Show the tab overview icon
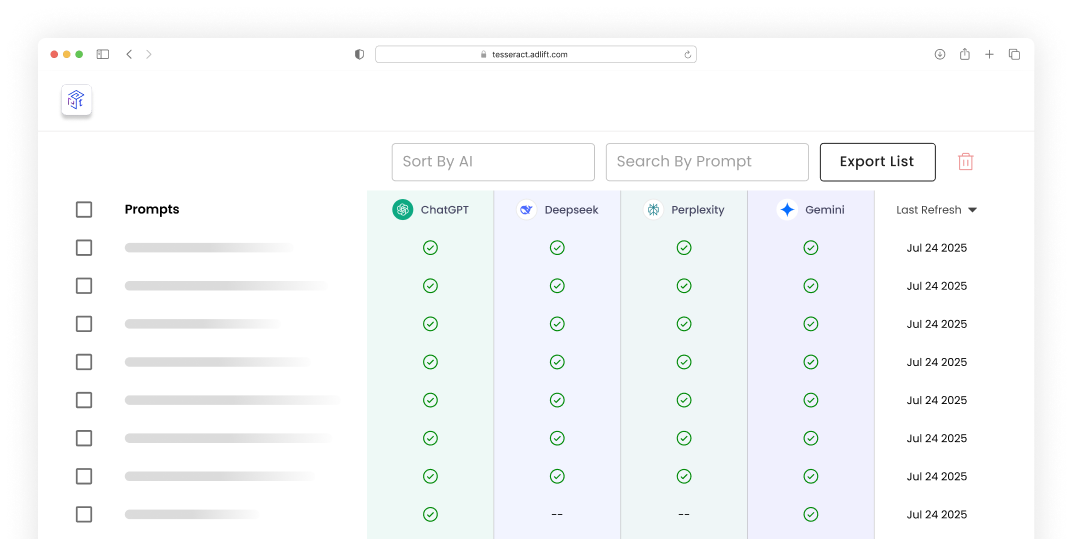The width and height of the screenshot is (1073, 539). pyautogui.click(x=1014, y=54)
